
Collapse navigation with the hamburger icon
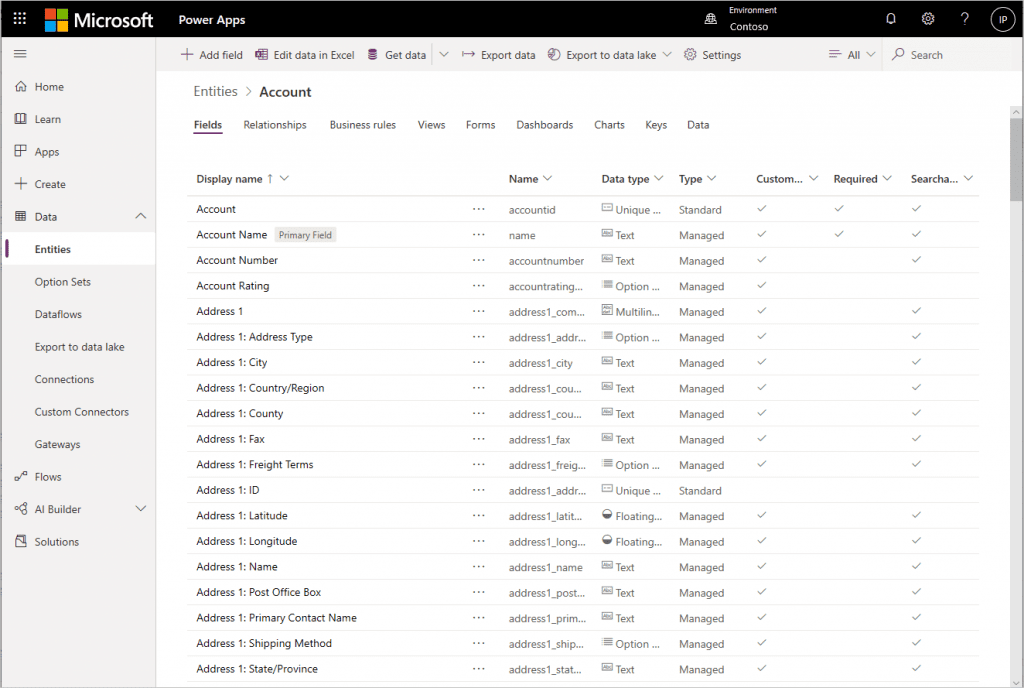pos(20,54)
